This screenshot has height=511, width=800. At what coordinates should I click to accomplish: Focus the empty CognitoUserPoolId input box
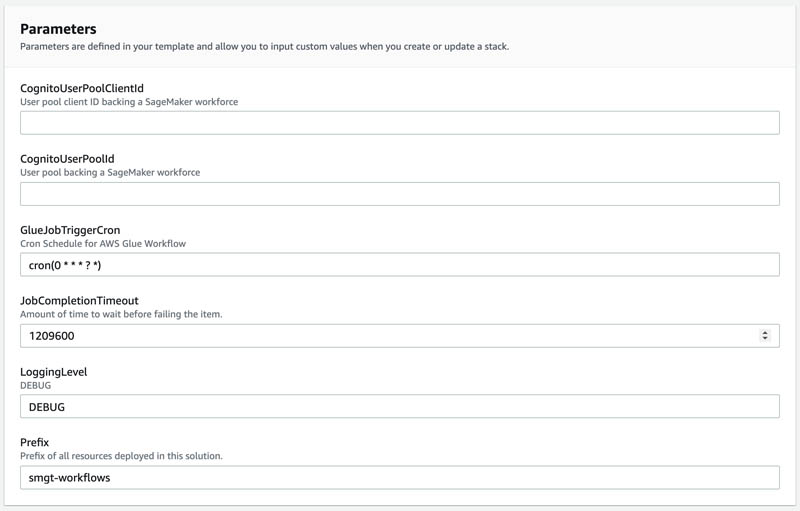pos(399,194)
